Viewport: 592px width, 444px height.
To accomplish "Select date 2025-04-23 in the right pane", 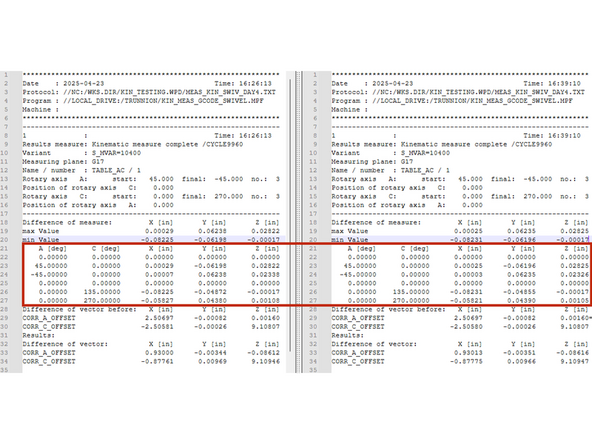I will tap(393, 83).
